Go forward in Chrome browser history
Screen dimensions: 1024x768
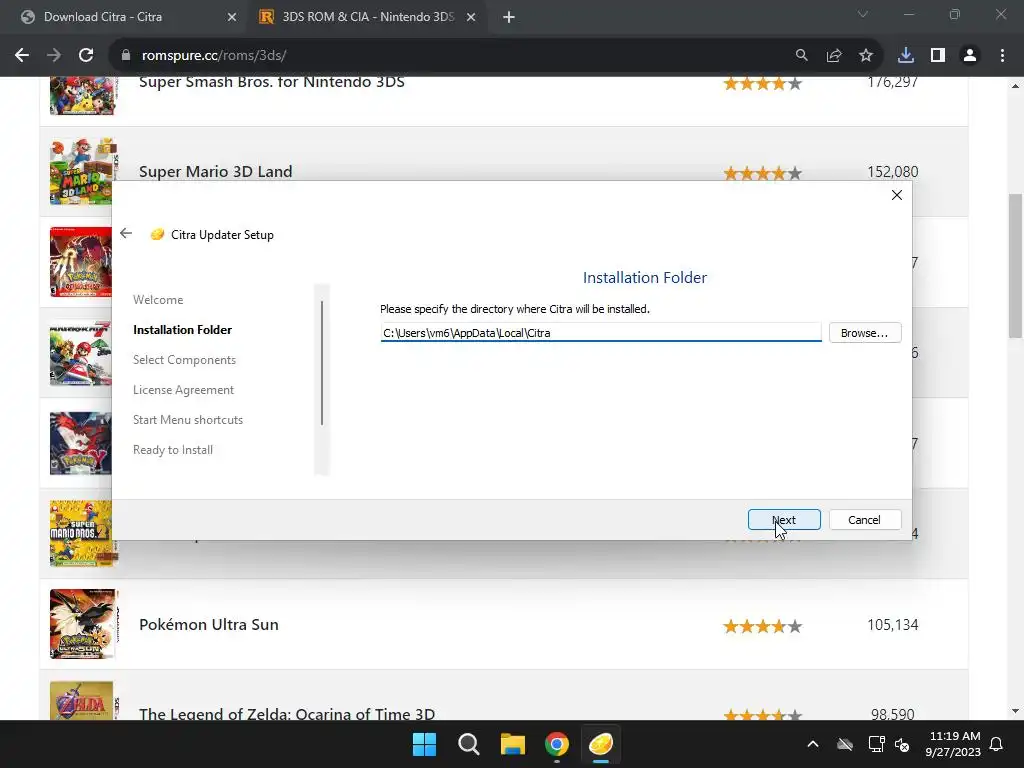pos(54,56)
